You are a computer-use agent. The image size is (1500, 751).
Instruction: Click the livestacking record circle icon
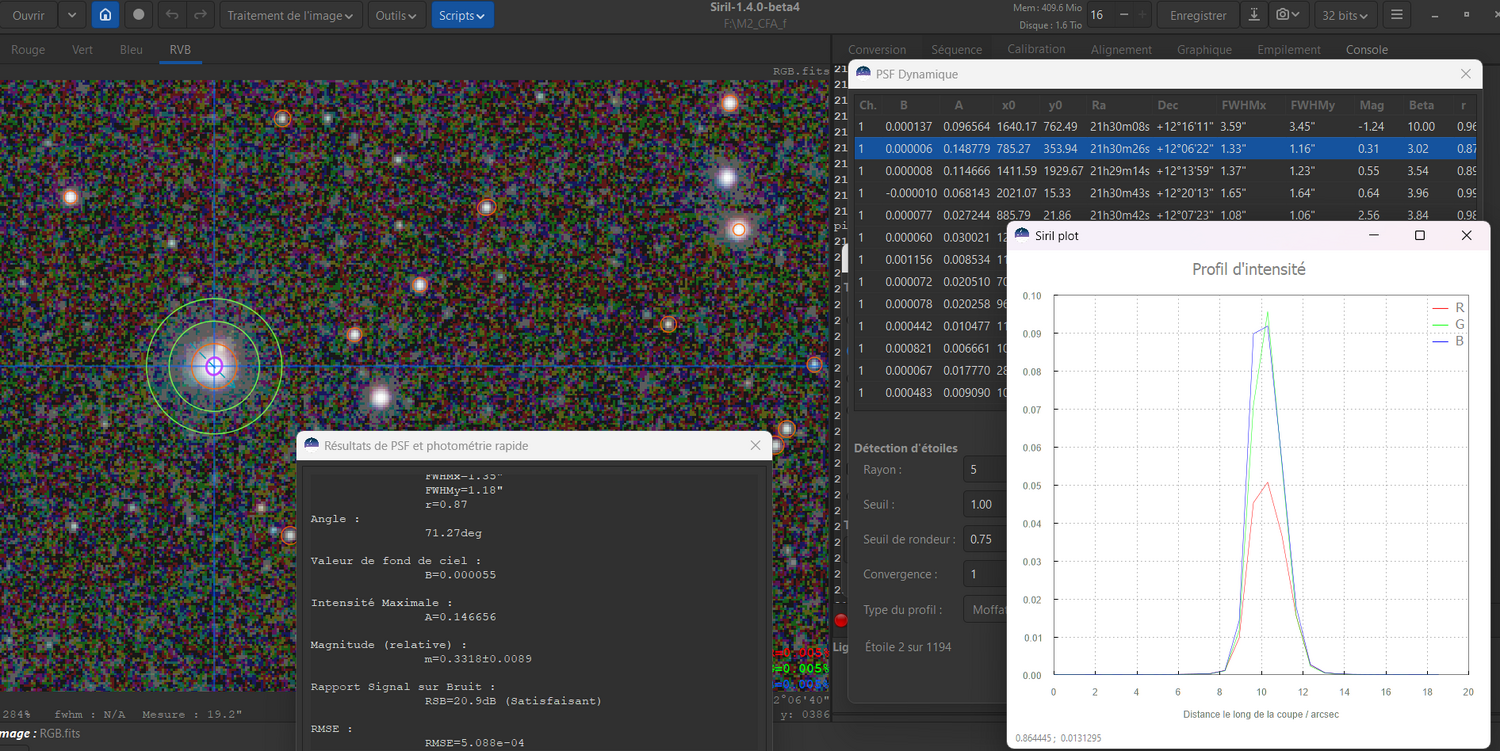click(x=139, y=15)
